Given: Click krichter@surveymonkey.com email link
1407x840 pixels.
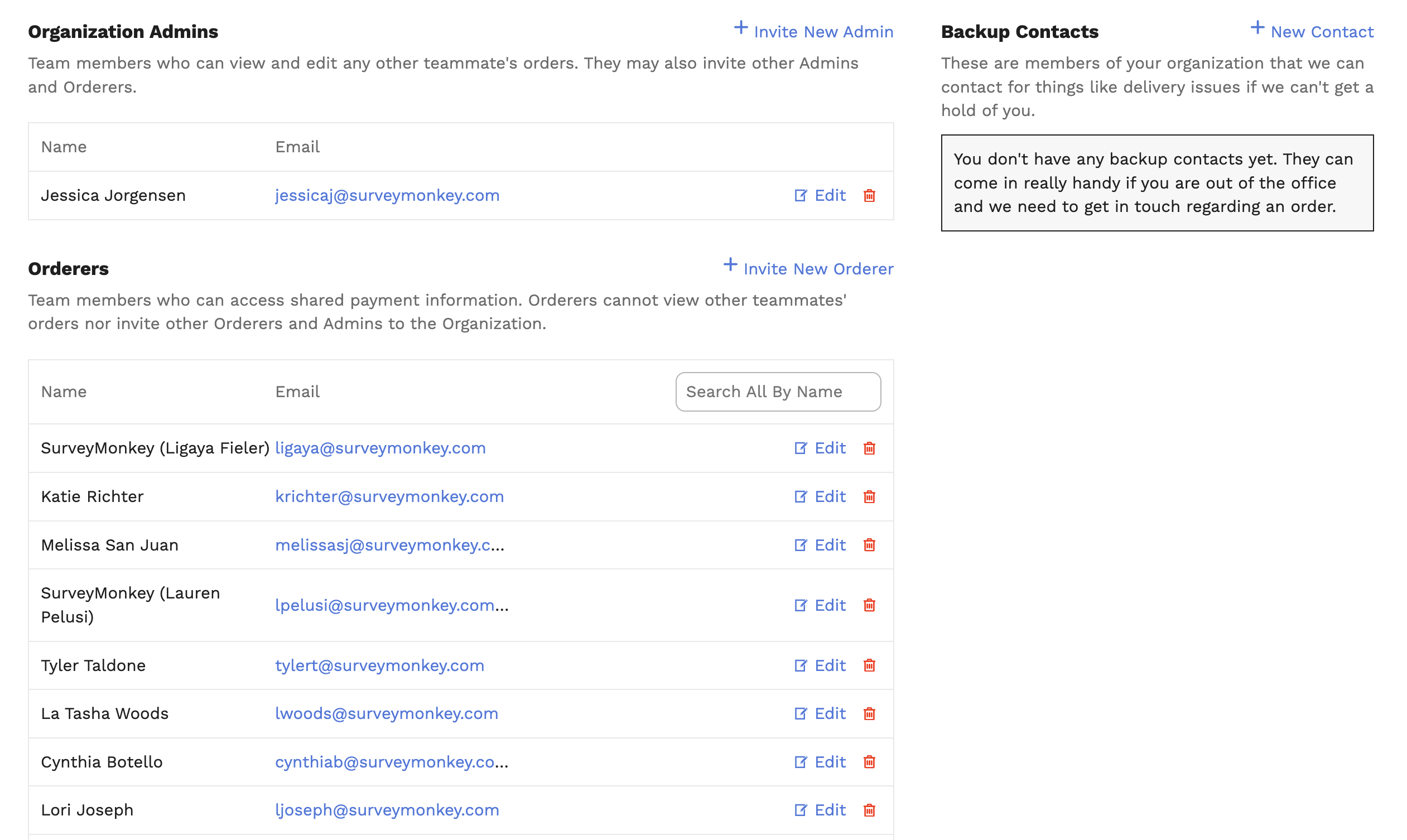Looking at the screenshot, I should pyautogui.click(x=389, y=496).
